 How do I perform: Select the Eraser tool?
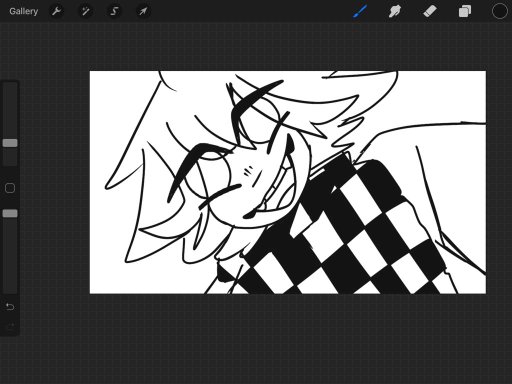tap(430, 11)
